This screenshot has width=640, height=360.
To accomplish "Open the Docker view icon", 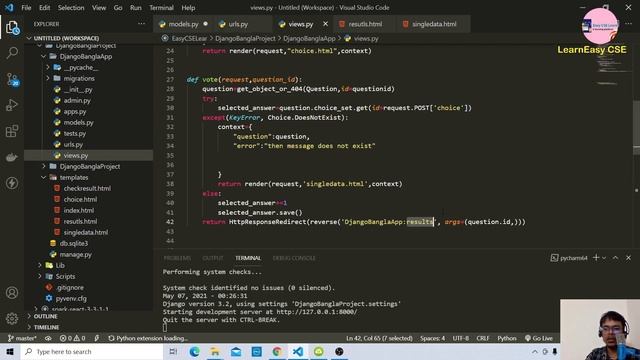I will 12,157.
